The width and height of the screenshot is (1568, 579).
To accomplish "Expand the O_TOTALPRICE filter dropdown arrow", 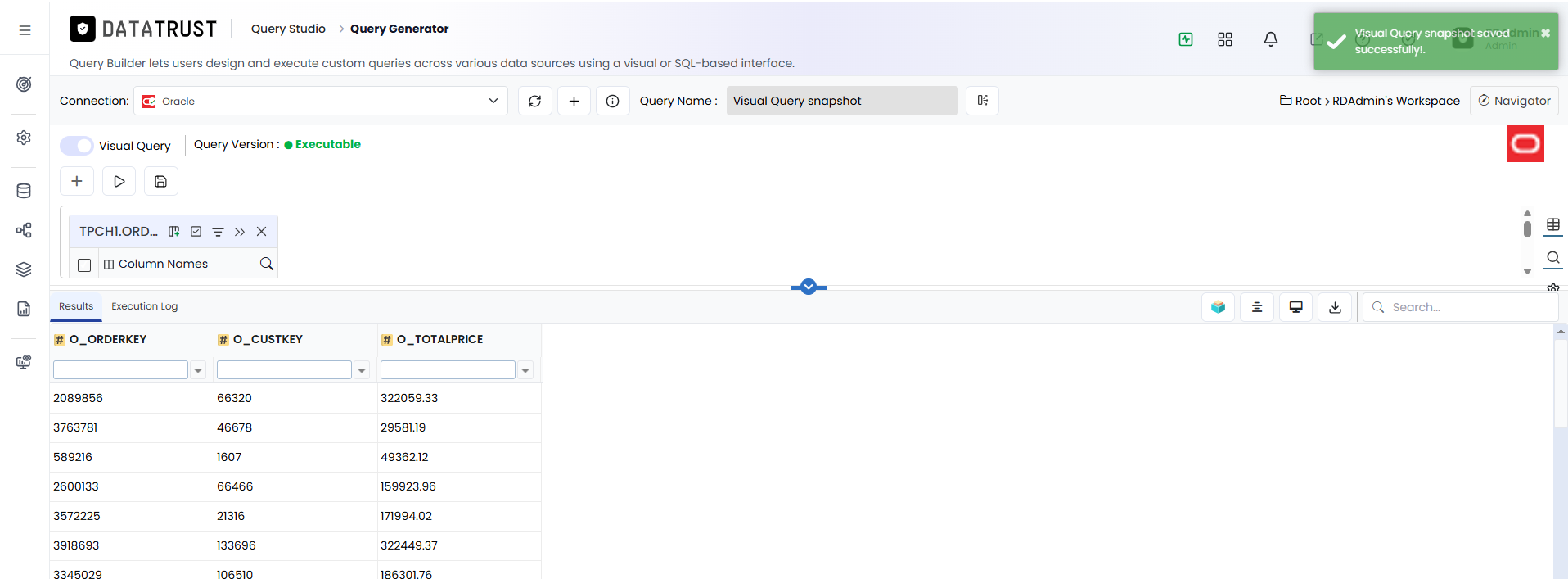I will (x=525, y=370).
